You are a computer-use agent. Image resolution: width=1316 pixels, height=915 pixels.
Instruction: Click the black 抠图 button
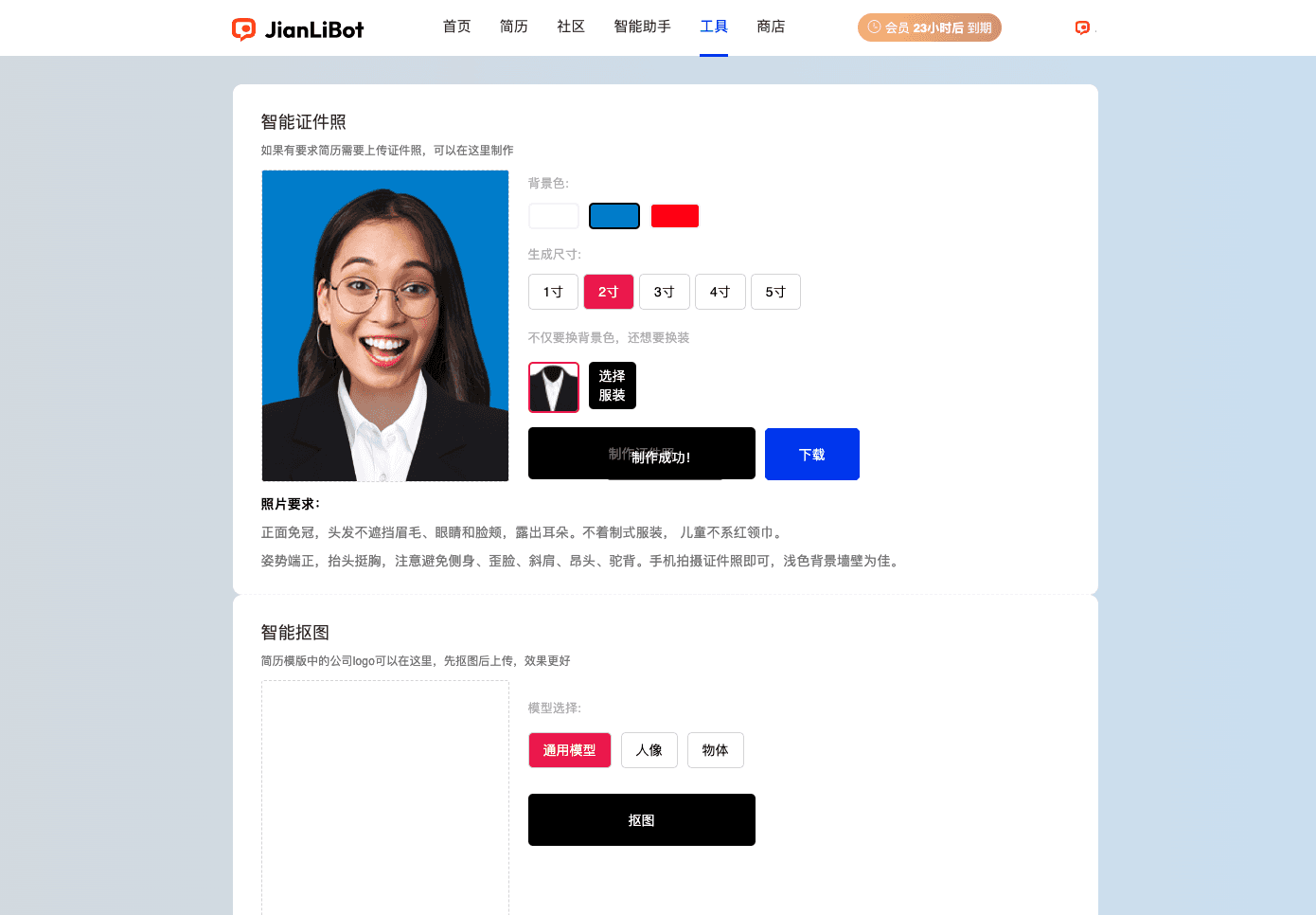pyautogui.click(x=642, y=820)
